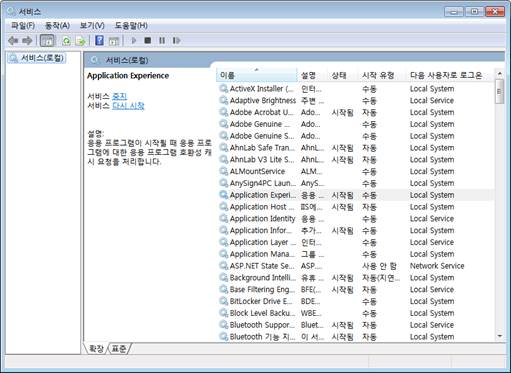Open the 파일(F) menu
Viewport: 511px width, 373px height.
click(x=23, y=25)
